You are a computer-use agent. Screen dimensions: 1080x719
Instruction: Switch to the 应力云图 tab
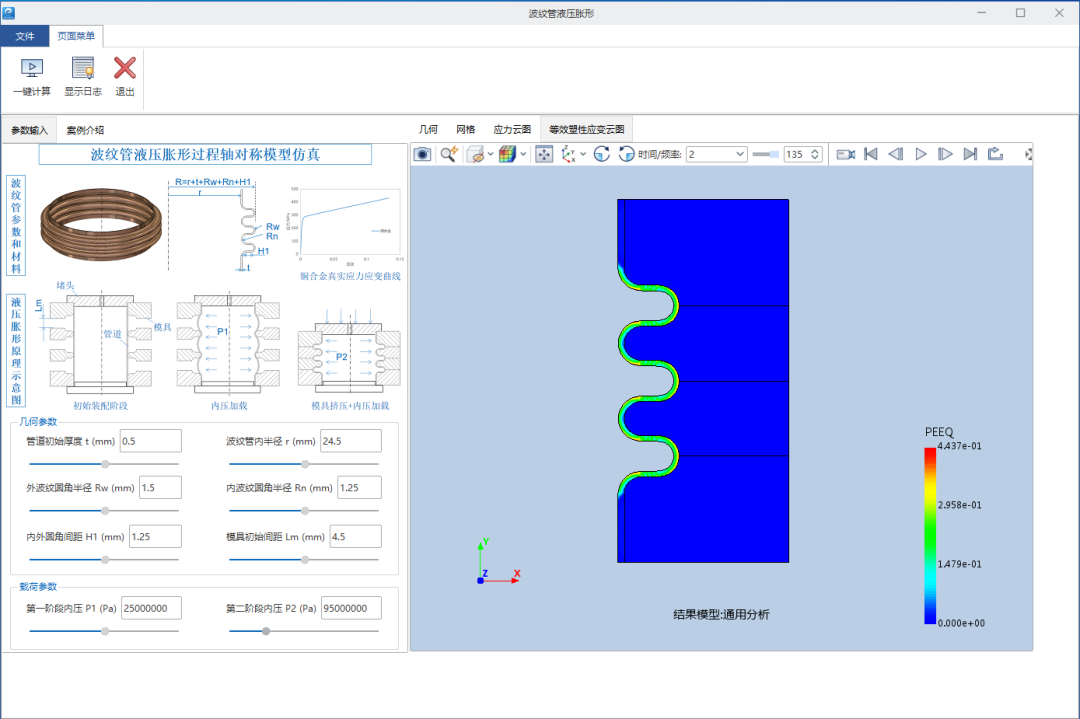[512, 129]
